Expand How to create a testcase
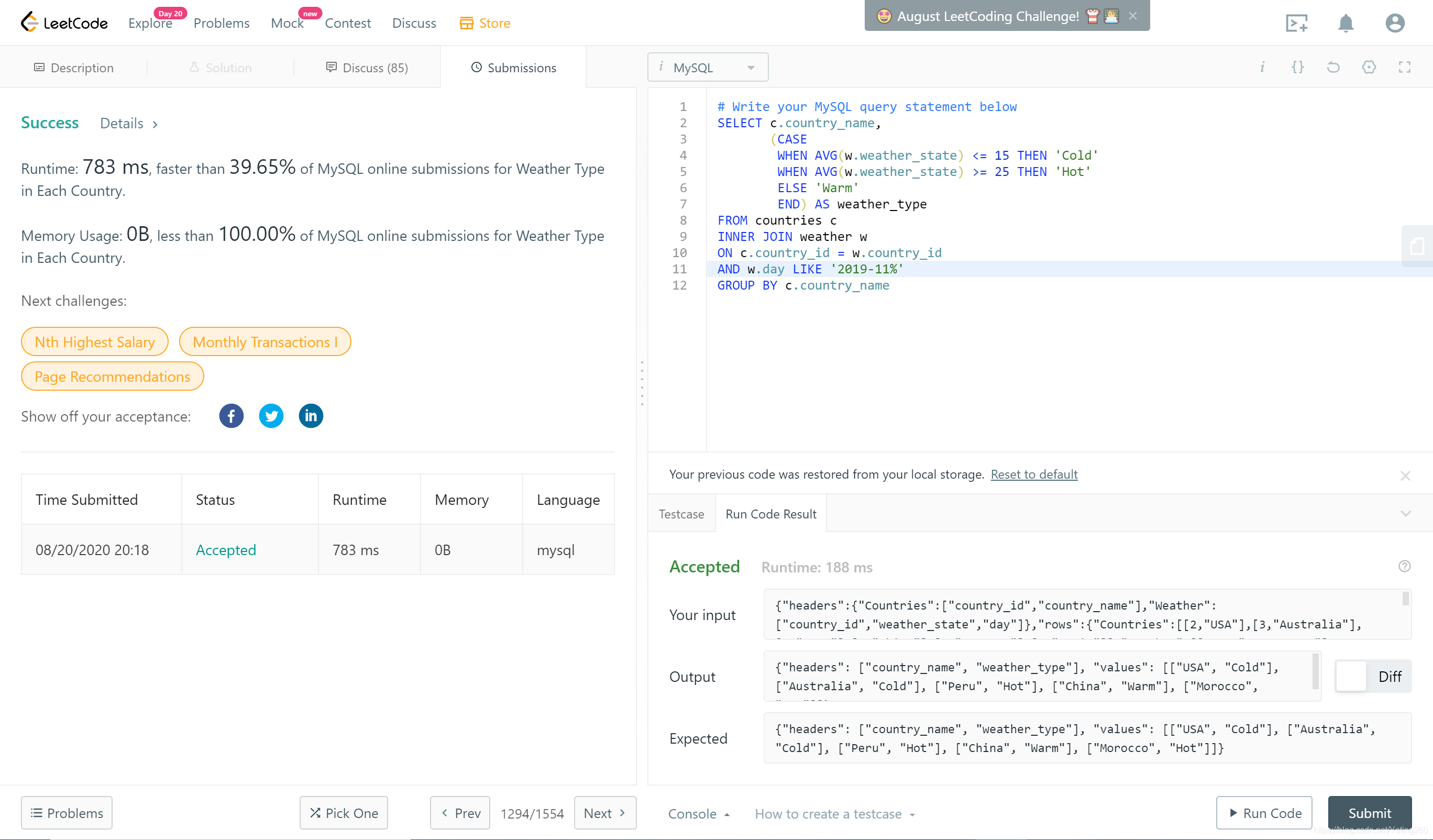1433x840 pixels. [834, 814]
